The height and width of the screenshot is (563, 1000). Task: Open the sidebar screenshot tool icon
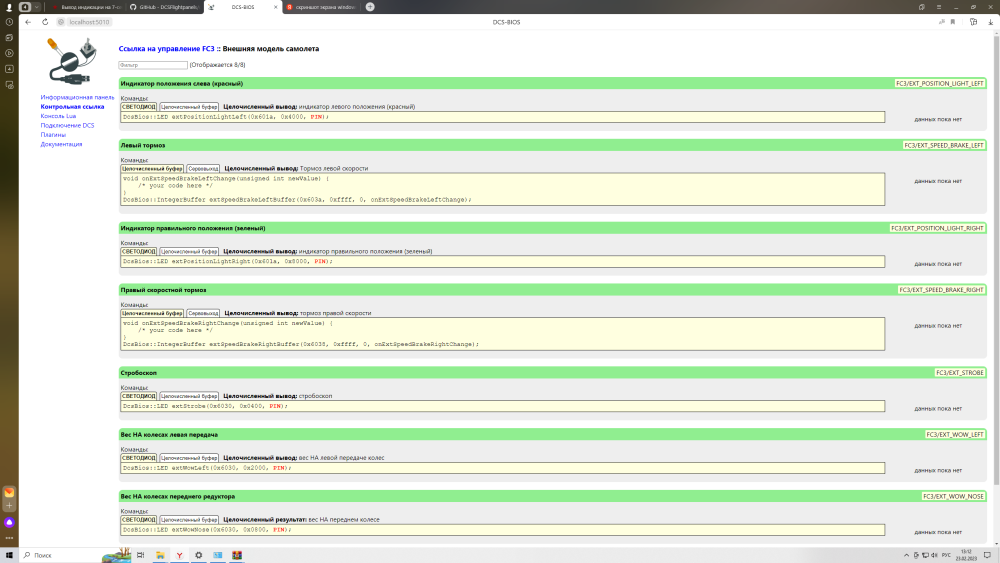pos(9,84)
